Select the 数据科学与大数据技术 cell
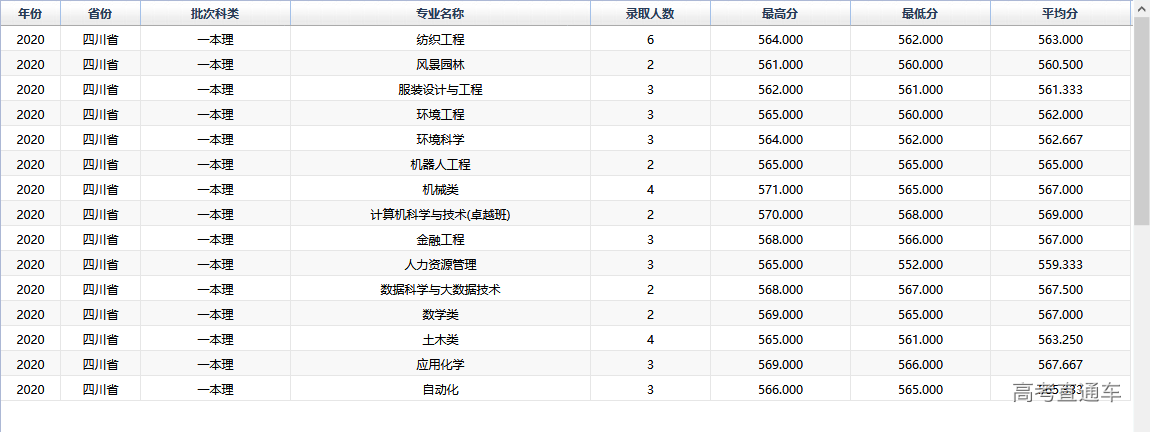Image resolution: width=1150 pixels, height=432 pixels. [x=440, y=290]
